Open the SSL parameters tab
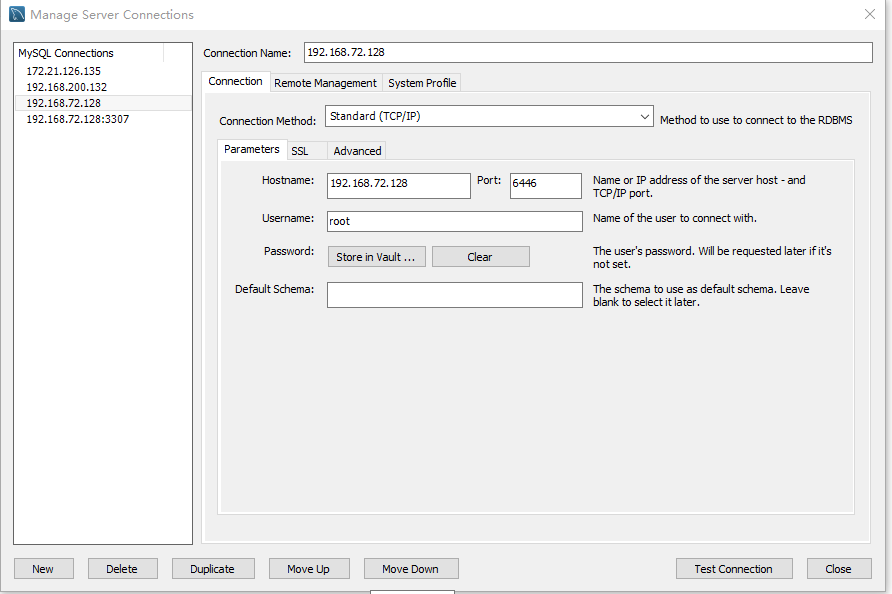Image resolution: width=892 pixels, height=594 pixels. coord(300,151)
